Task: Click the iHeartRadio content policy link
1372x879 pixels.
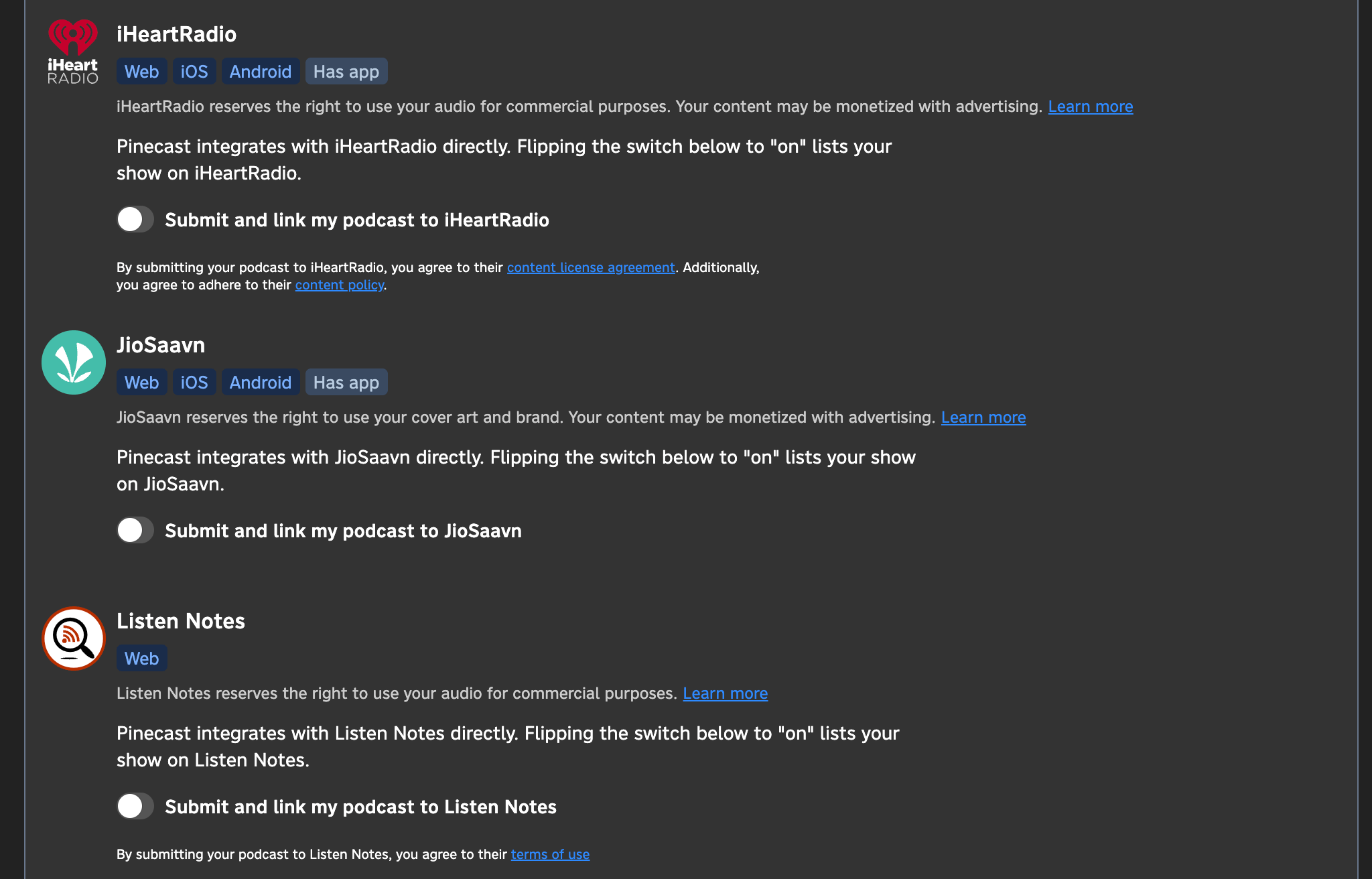Action: [x=339, y=286]
